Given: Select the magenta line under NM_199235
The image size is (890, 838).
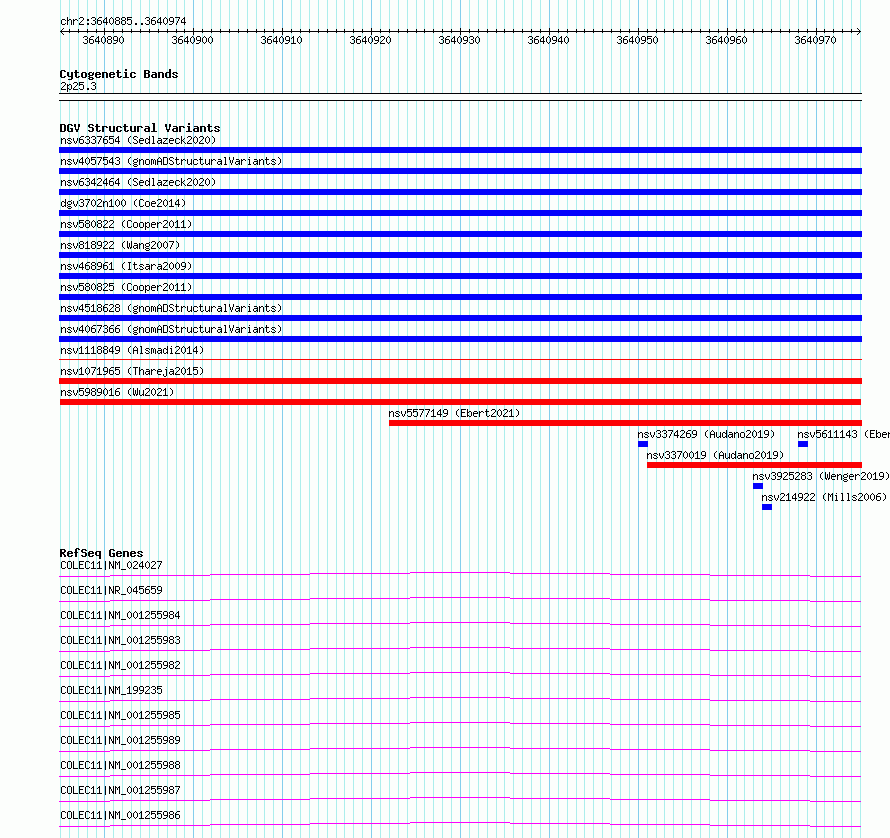Looking at the screenshot, I should [x=460, y=699].
